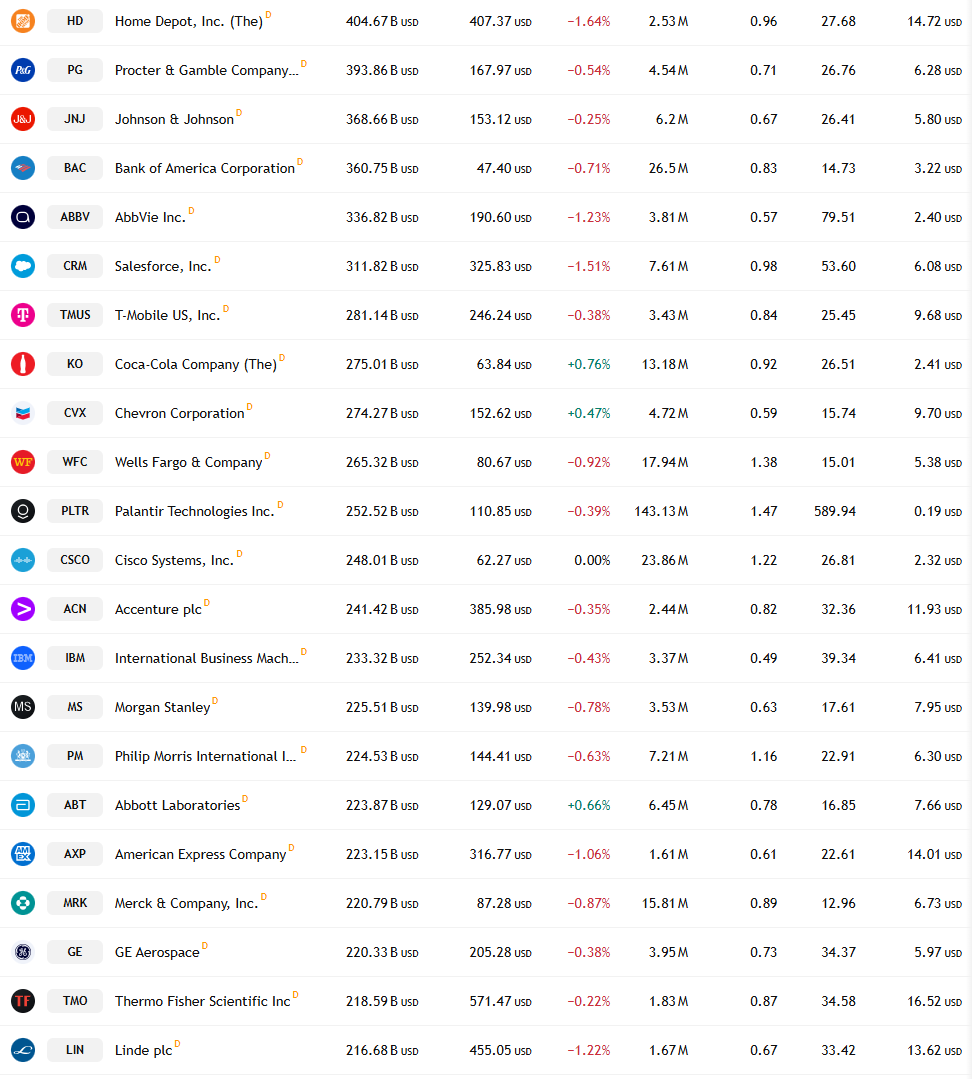Image resolution: width=972 pixels, height=1079 pixels.
Task: Click the Cisco logo icon
Action: click(23, 560)
